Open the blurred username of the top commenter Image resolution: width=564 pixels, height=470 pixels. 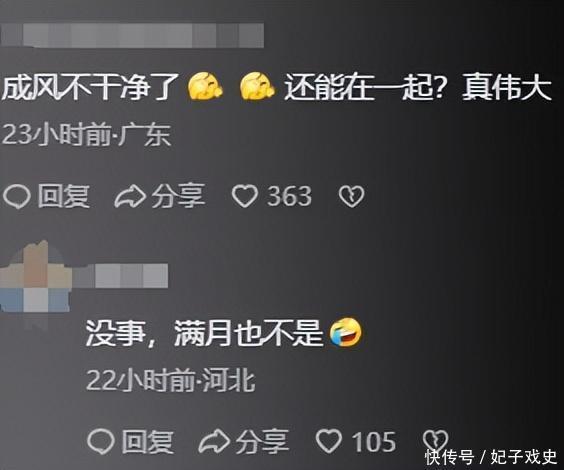click(x=132, y=35)
